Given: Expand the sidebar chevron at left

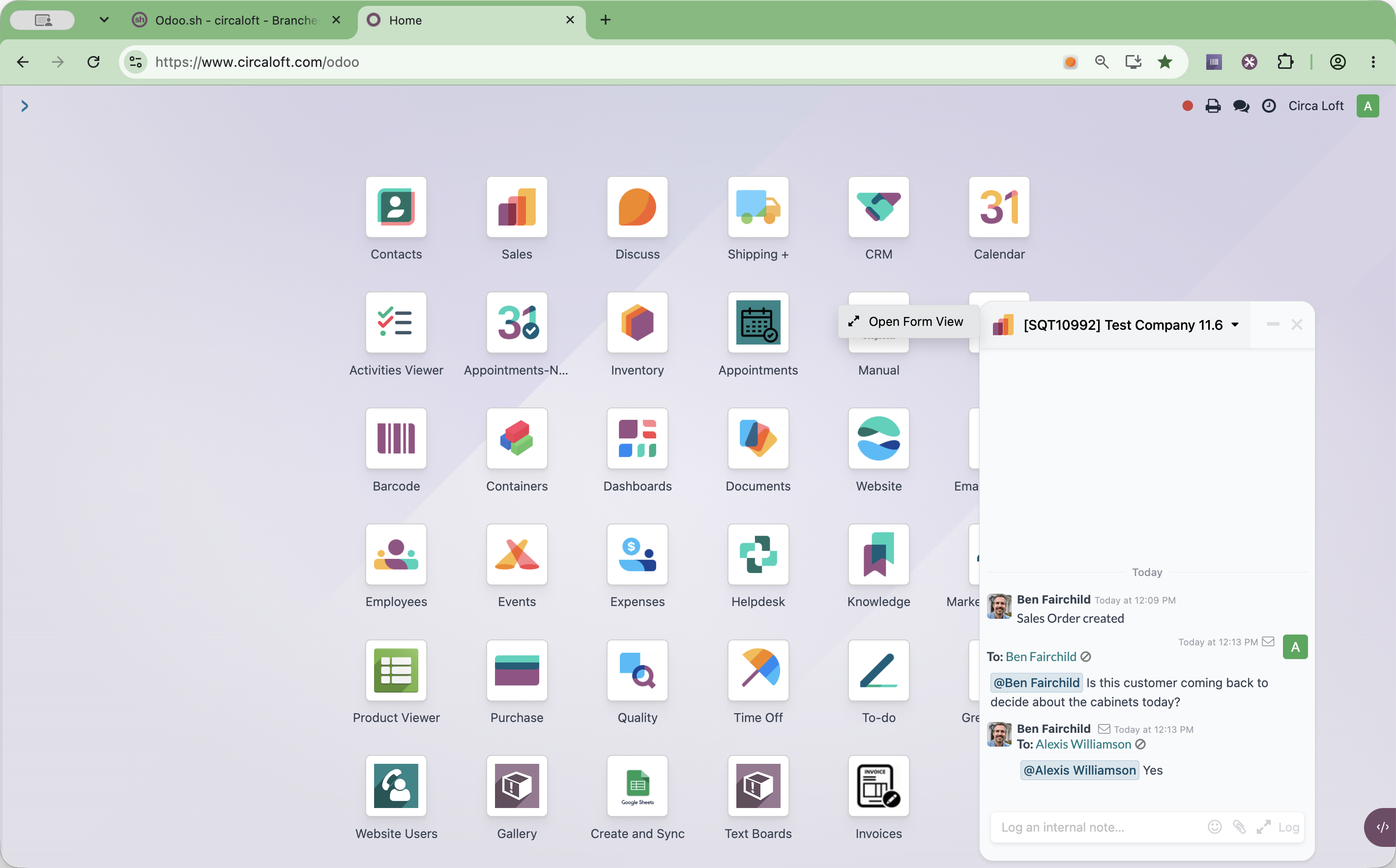Looking at the screenshot, I should coord(24,106).
